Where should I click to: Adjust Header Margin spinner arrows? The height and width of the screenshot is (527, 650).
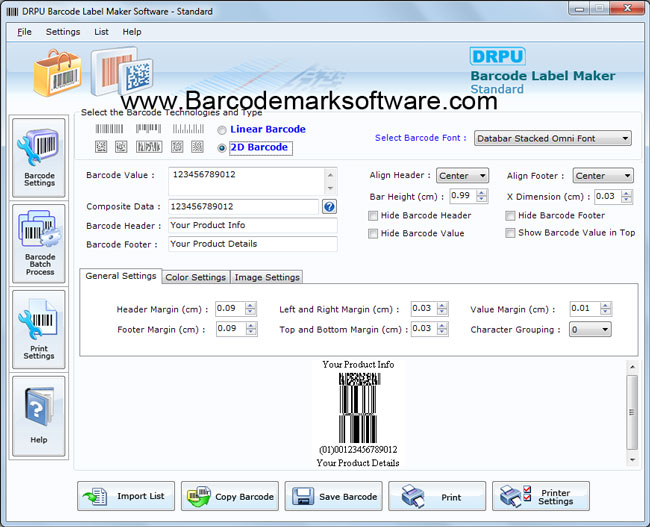click(x=251, y=308)
